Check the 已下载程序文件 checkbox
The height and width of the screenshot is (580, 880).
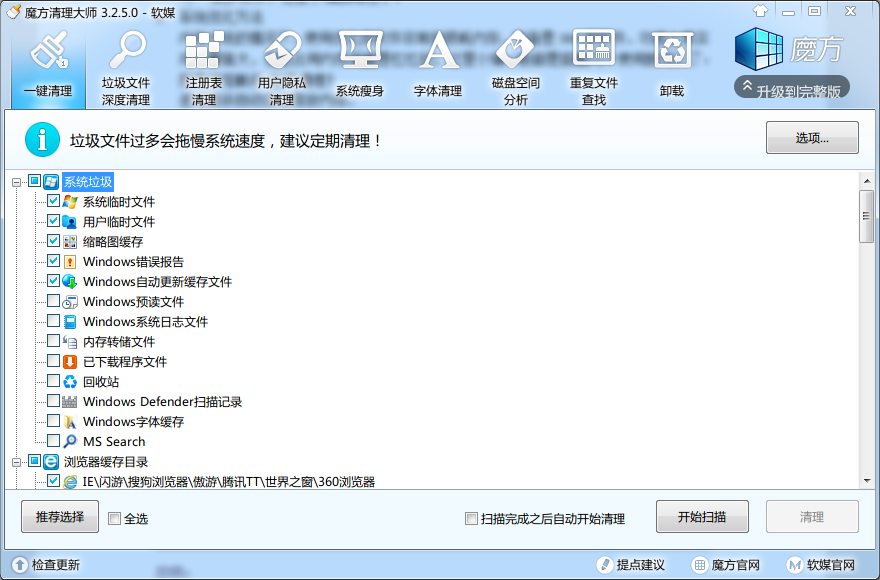[x=53, y=360]
